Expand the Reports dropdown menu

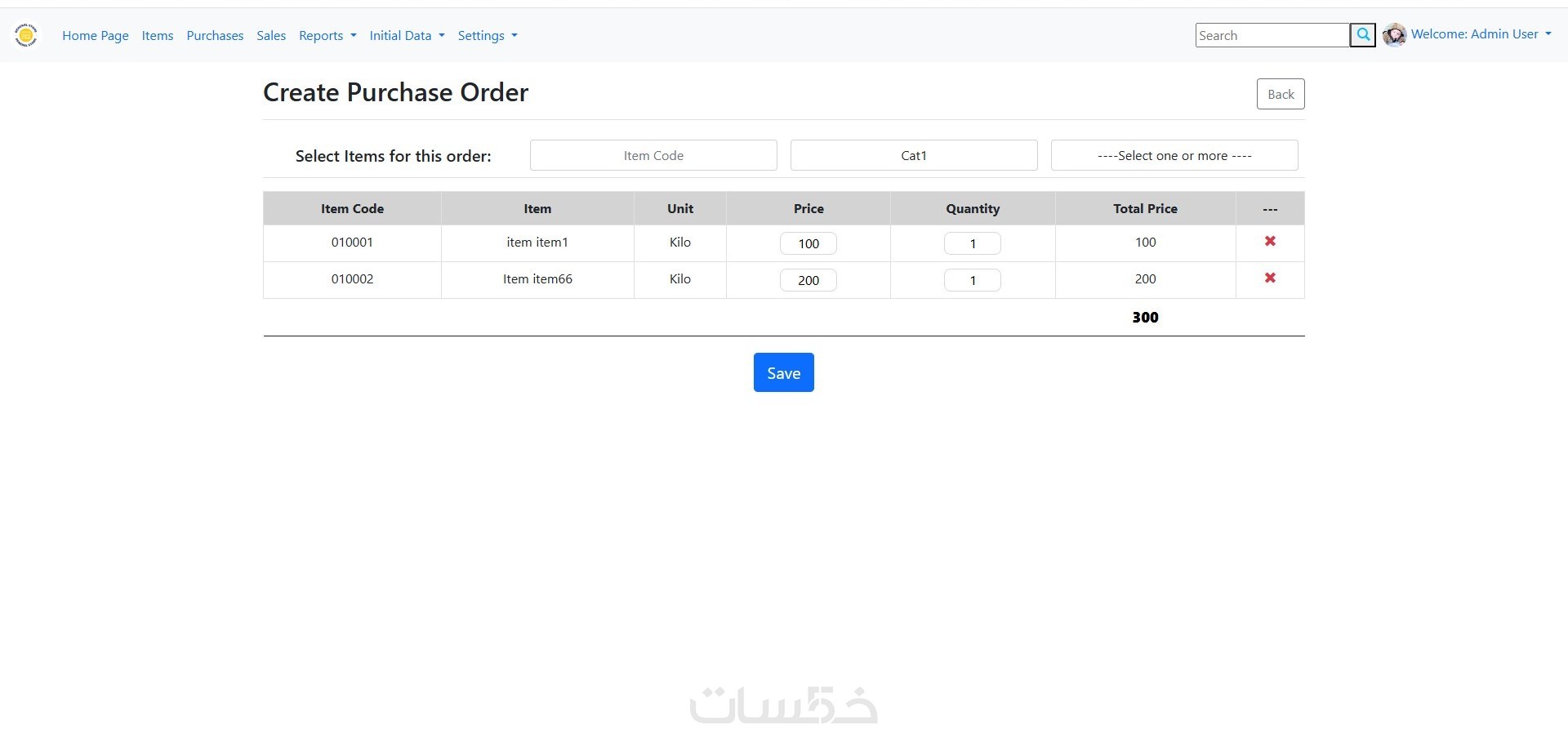pos(327,35)
